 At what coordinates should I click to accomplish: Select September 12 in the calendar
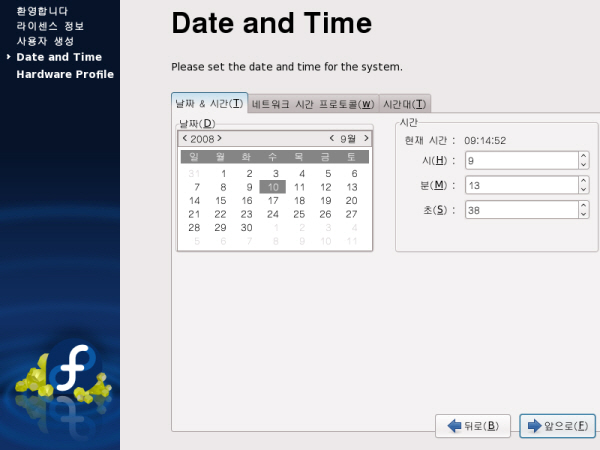pyautogui.click(x=326, y=187)
